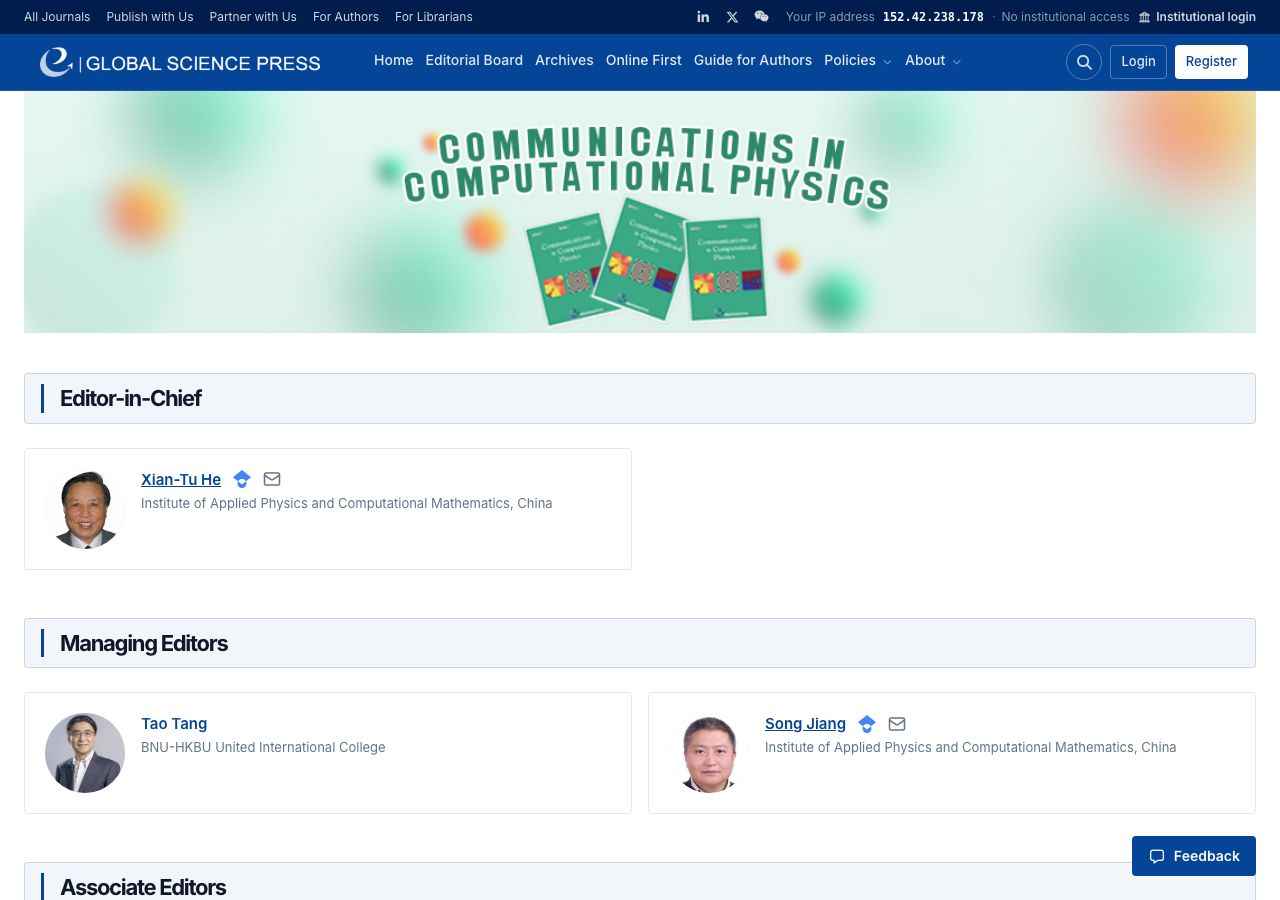This screenshot has height=900, width=1280.
Task: Click Tao Tang's portrait photo
Action: pos(85,753)
